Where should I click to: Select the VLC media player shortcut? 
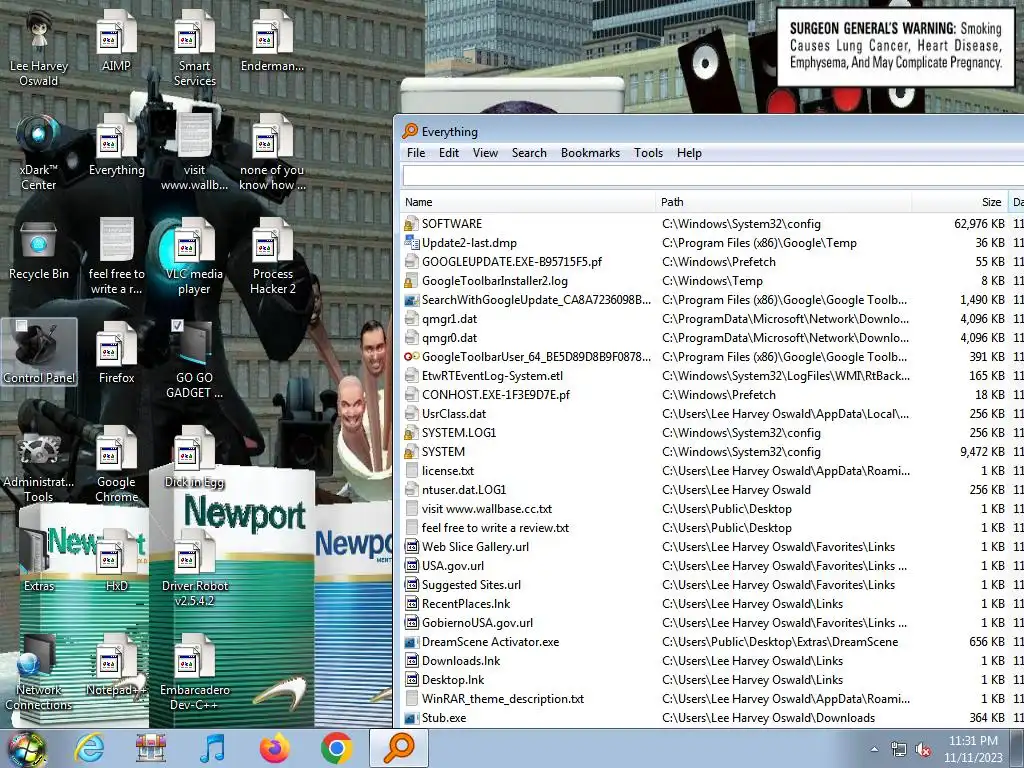point(195,257)
